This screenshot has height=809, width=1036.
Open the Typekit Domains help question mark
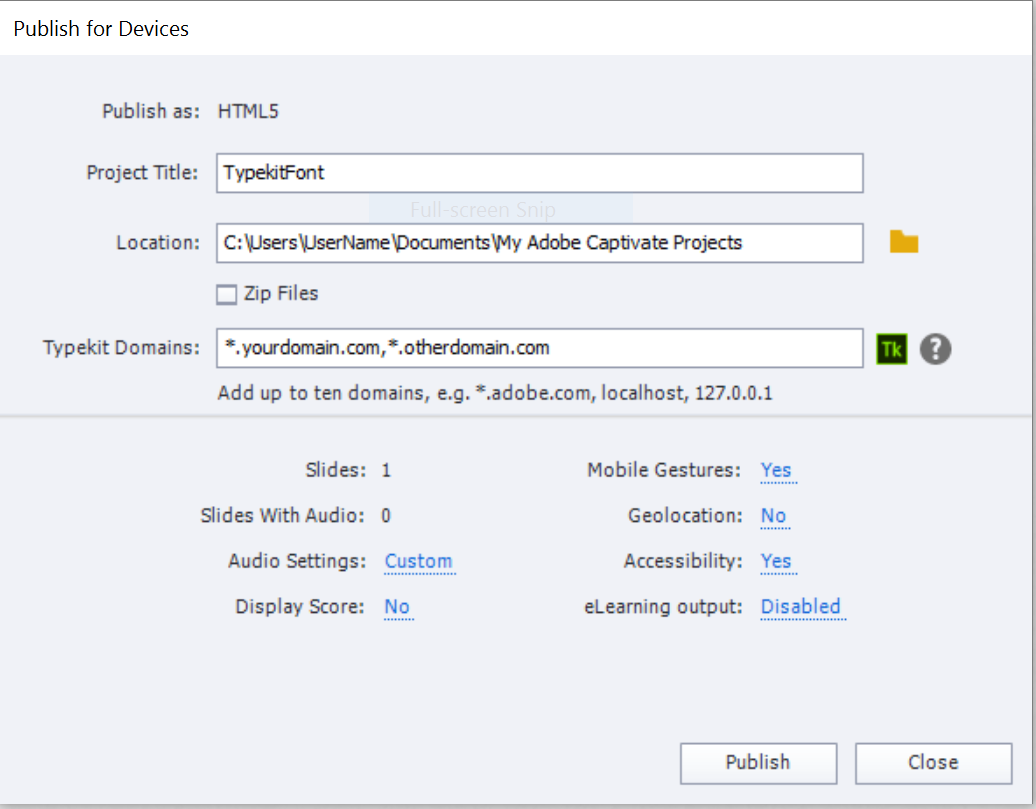point(935,349)
